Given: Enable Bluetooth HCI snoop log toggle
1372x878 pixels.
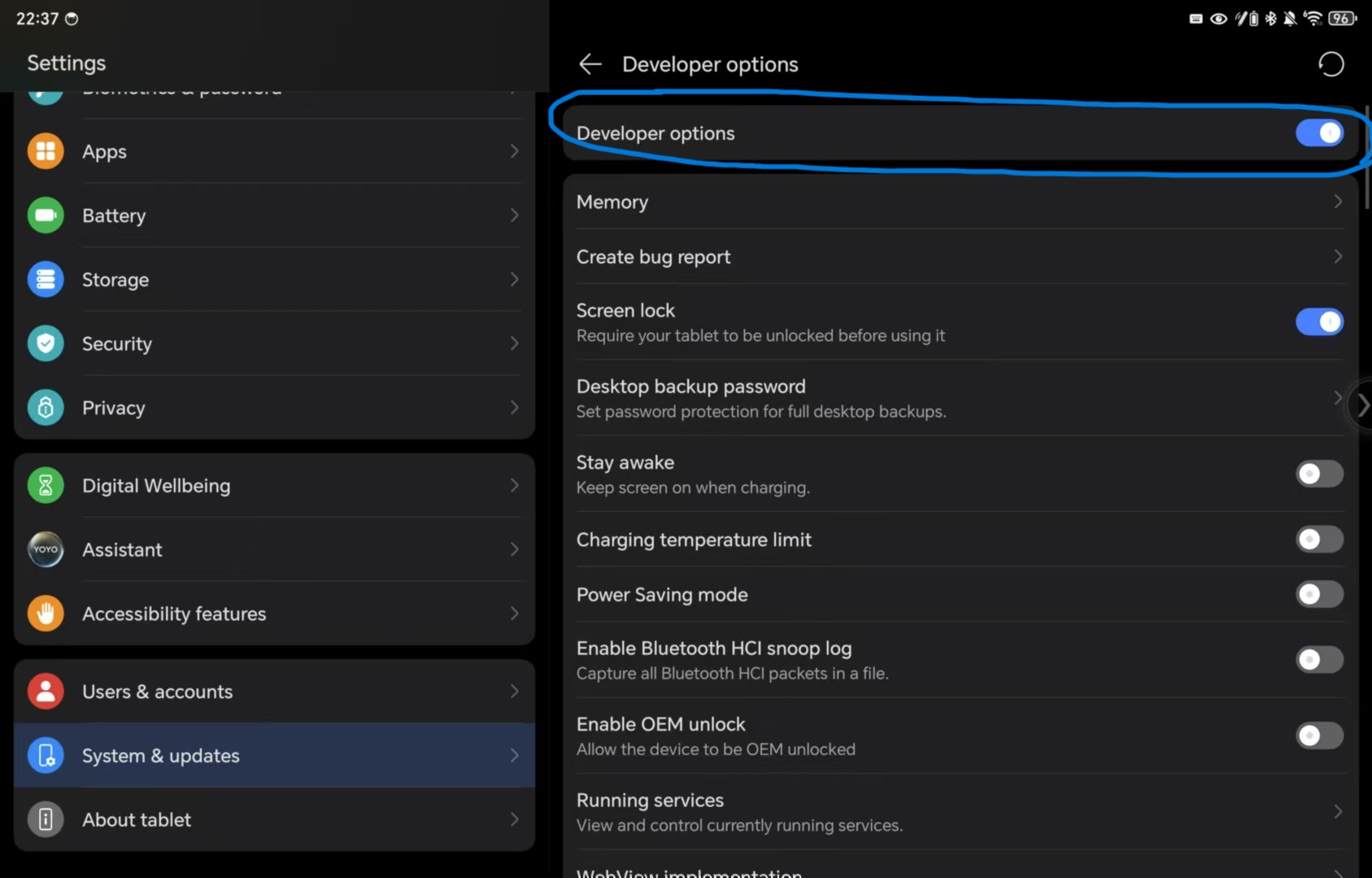Looking at the screenshot, I should tap(1318, 660).
